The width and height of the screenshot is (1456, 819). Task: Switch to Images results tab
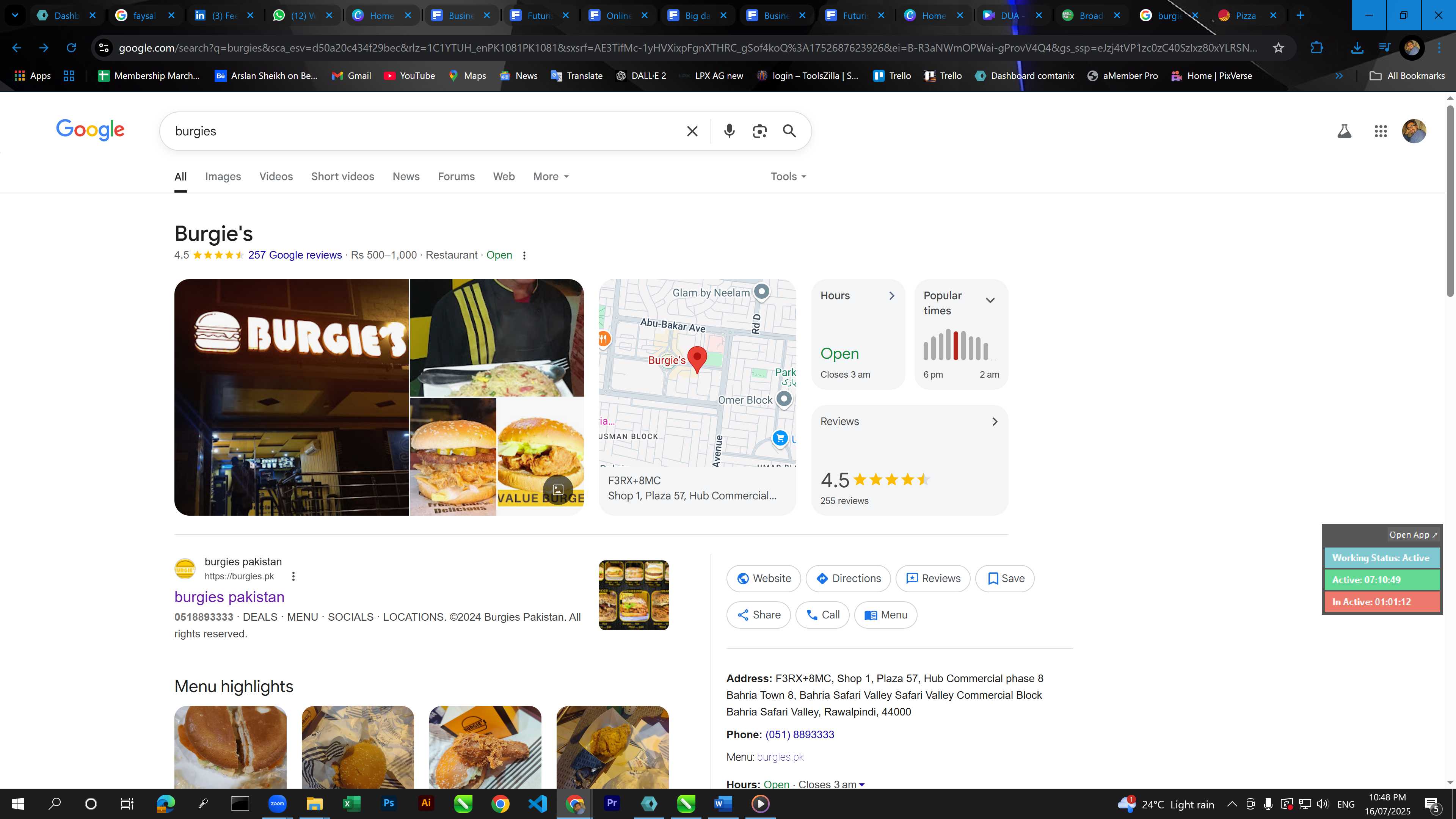click(223, 176)
